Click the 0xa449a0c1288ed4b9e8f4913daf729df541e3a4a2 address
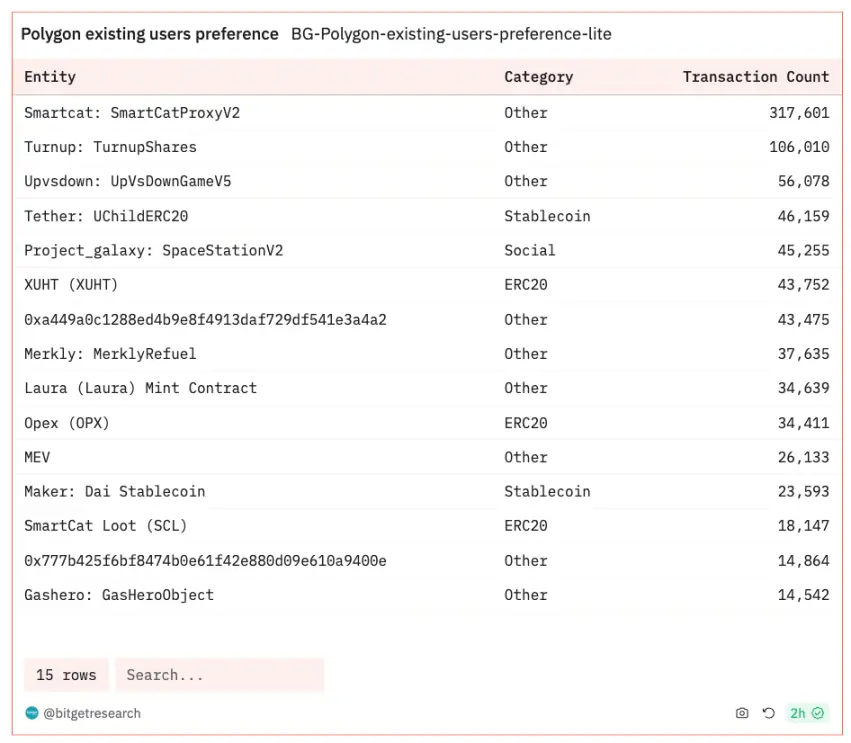851x743 pixels. pos(205,320)
